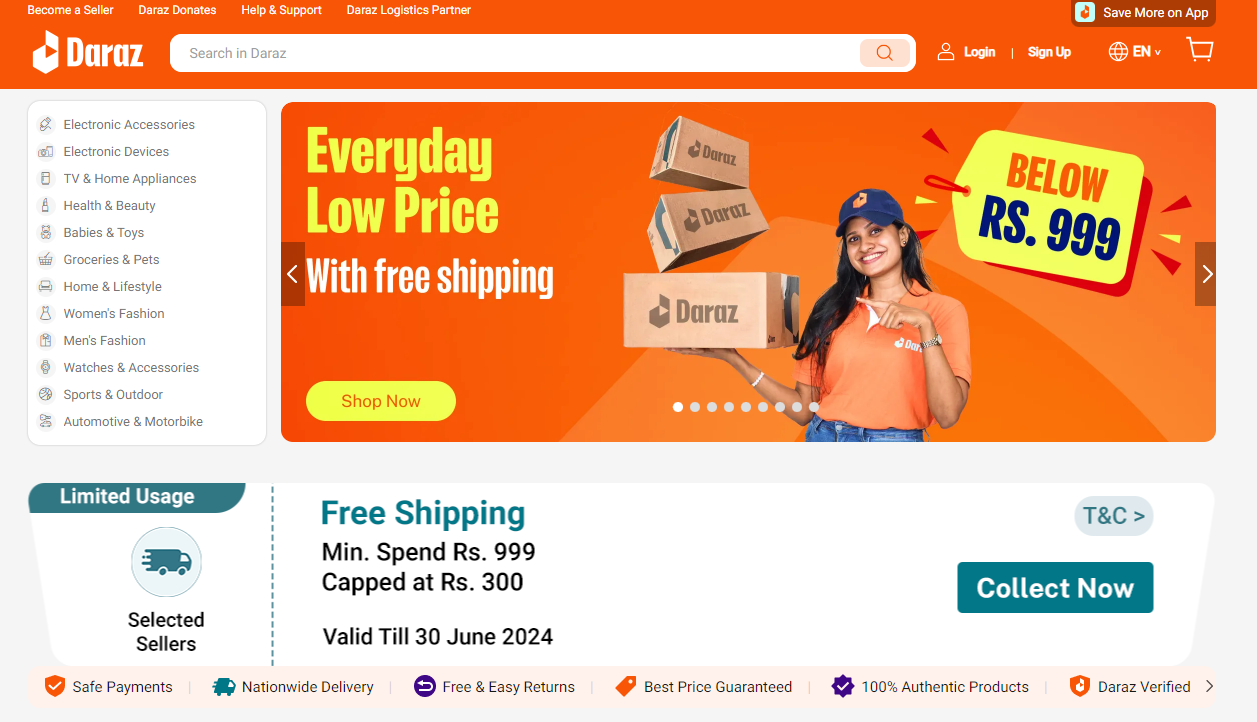Viewport: 1257px width, 722px height.
Task: Show previous banner with left arrow
Action: (x=293, y=274)
